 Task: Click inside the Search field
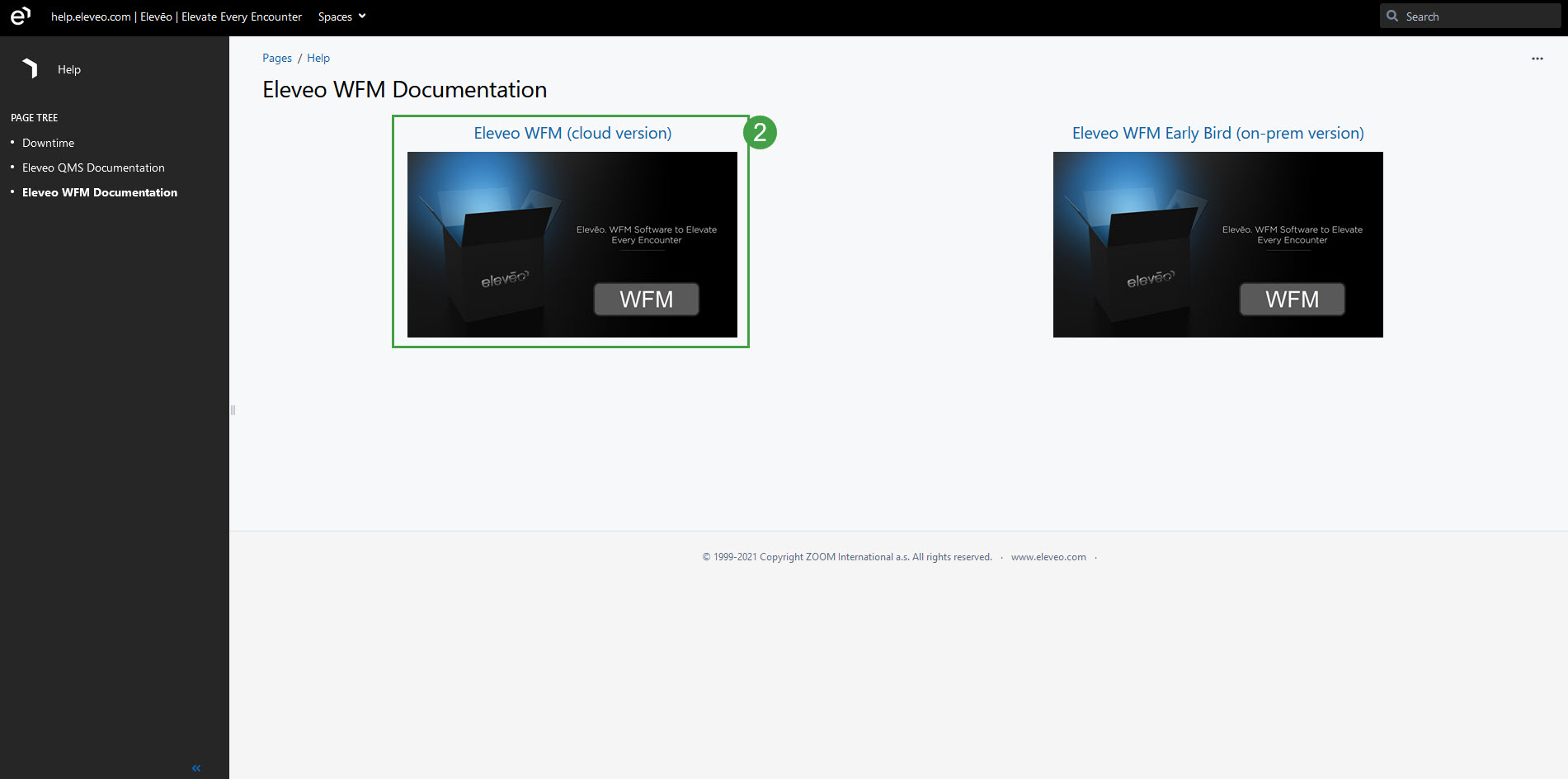point(1476,17)
